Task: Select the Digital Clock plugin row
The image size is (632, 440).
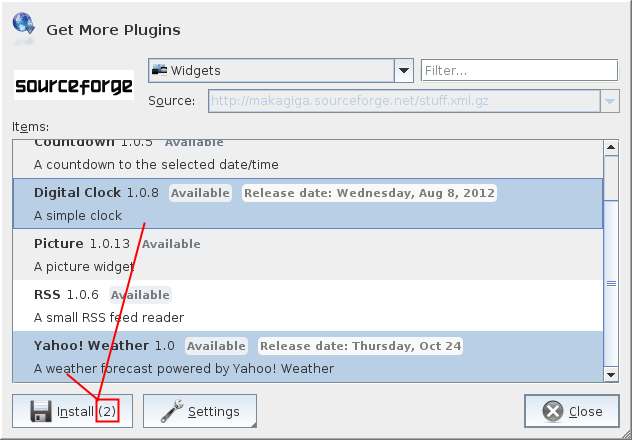Action: pos(308,204)
